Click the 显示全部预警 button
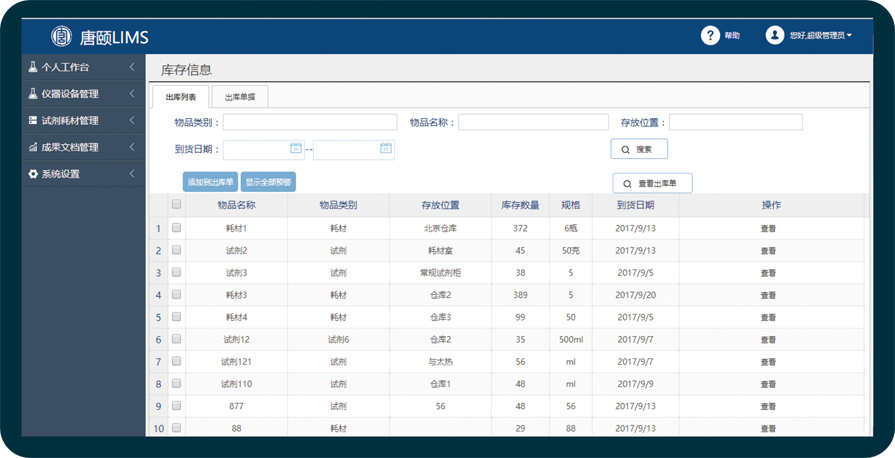895x458 pixels. (x=268, y=182)
